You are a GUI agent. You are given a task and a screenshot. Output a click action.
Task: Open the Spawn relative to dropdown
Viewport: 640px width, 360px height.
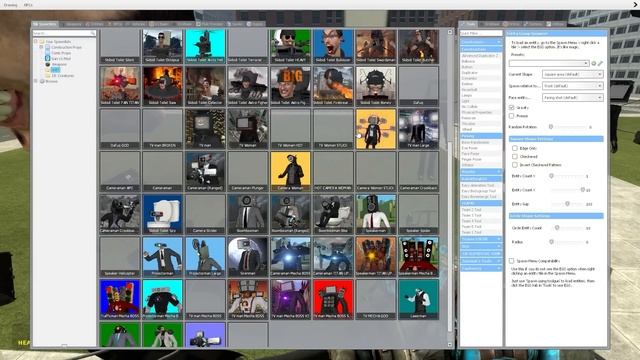point(572,86)
